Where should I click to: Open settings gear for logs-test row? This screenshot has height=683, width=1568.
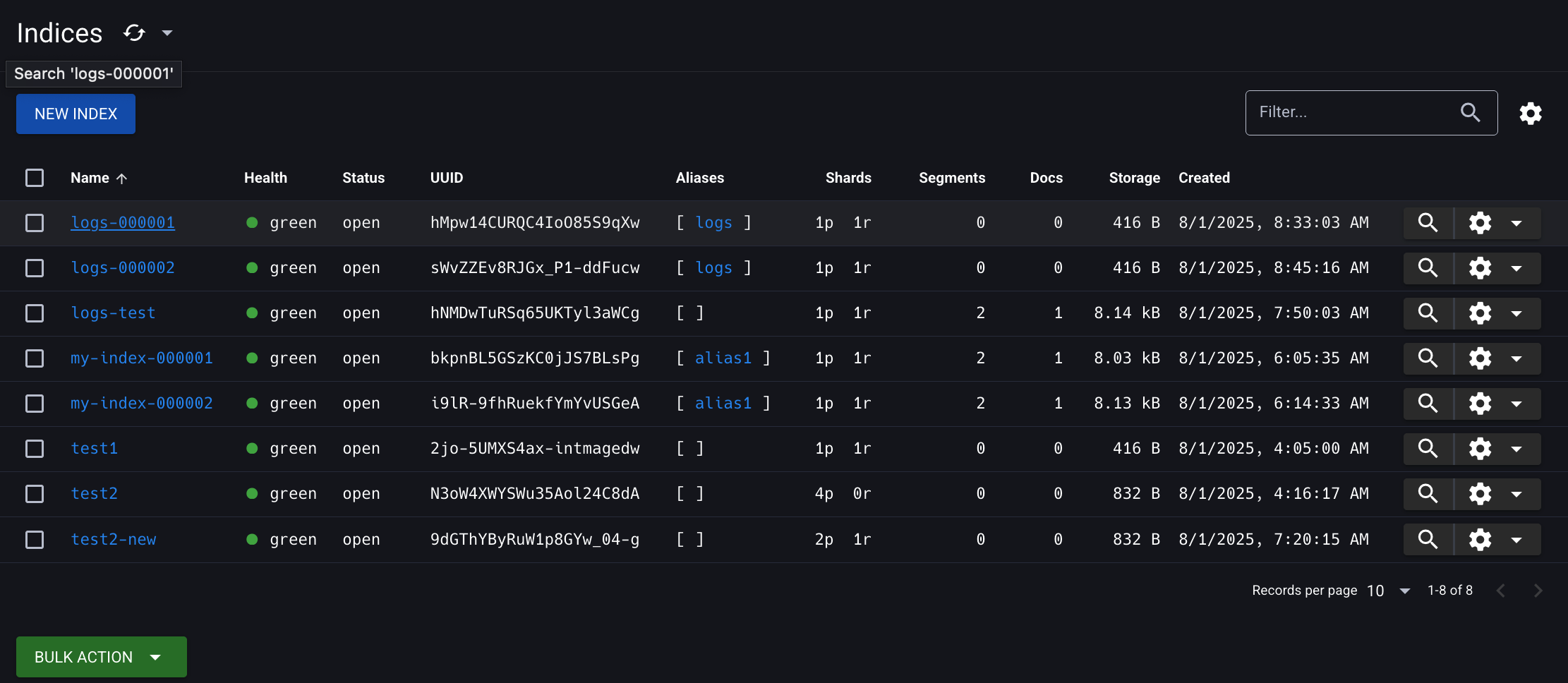tap(1480, 313)
